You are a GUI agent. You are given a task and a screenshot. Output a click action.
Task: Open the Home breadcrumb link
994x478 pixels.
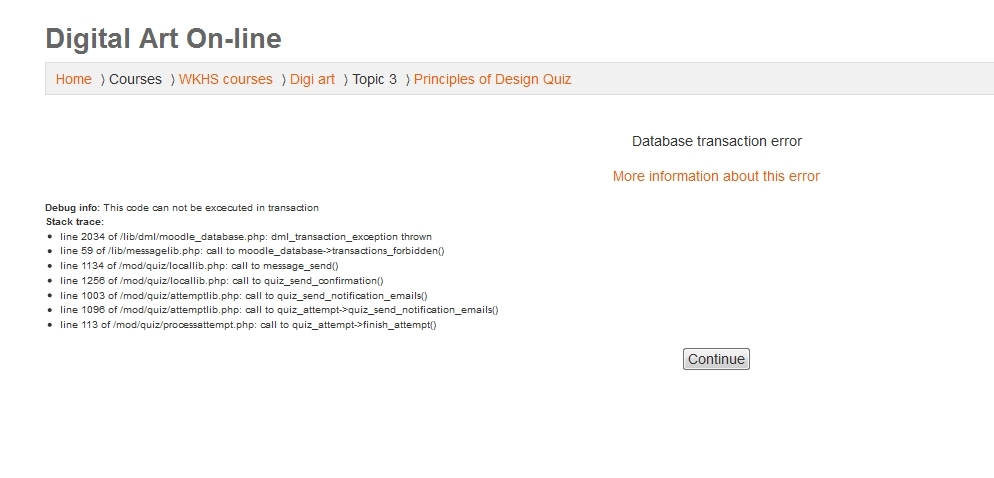click(x=74, y=79)
